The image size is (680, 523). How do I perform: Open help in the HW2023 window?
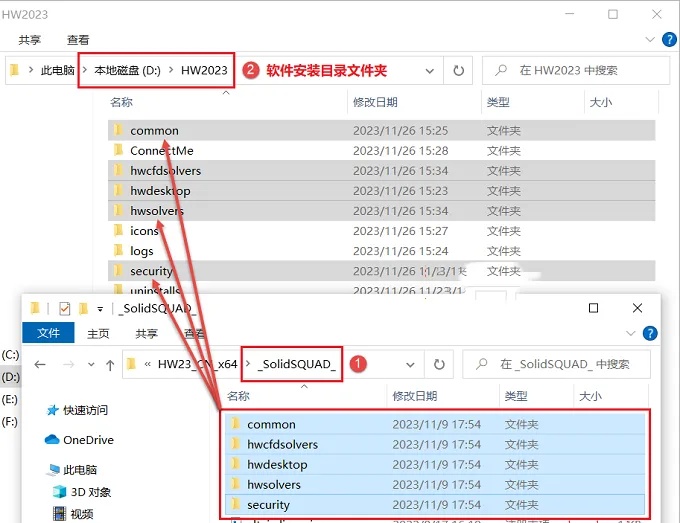point(669,39)
